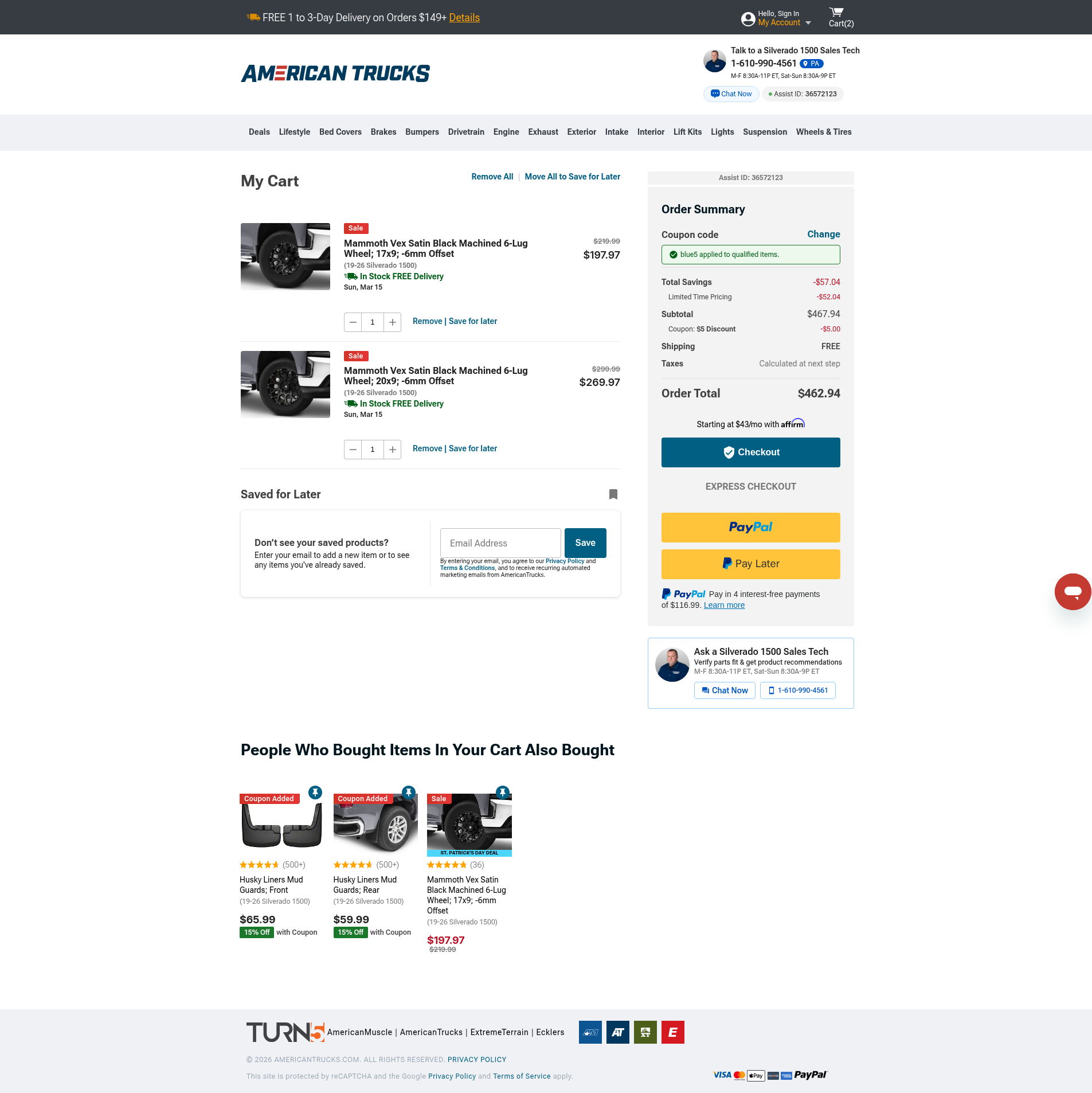Click the Saved for Later bookmark icon
This screenshot has height=1093, width=1092.
tap(613, 494)
